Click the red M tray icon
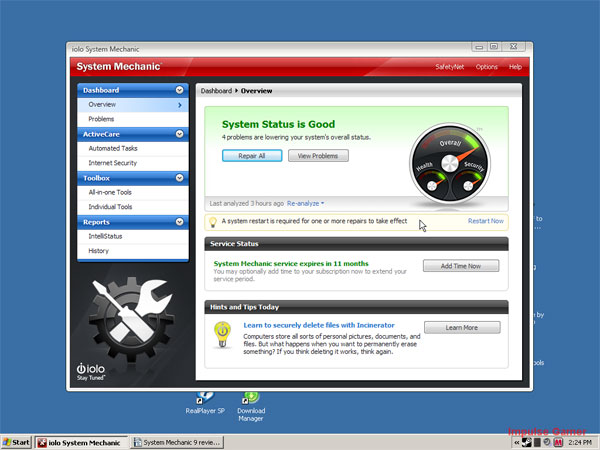 [x=558, y=443]
